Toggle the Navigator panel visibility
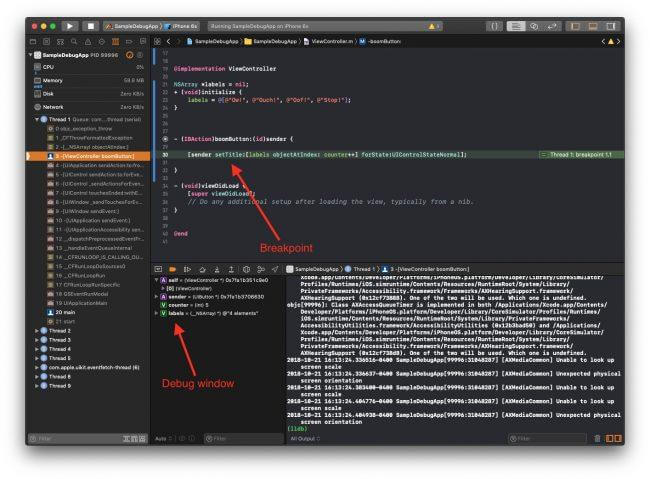Viewport: 650px width, 479px height. 575,26
